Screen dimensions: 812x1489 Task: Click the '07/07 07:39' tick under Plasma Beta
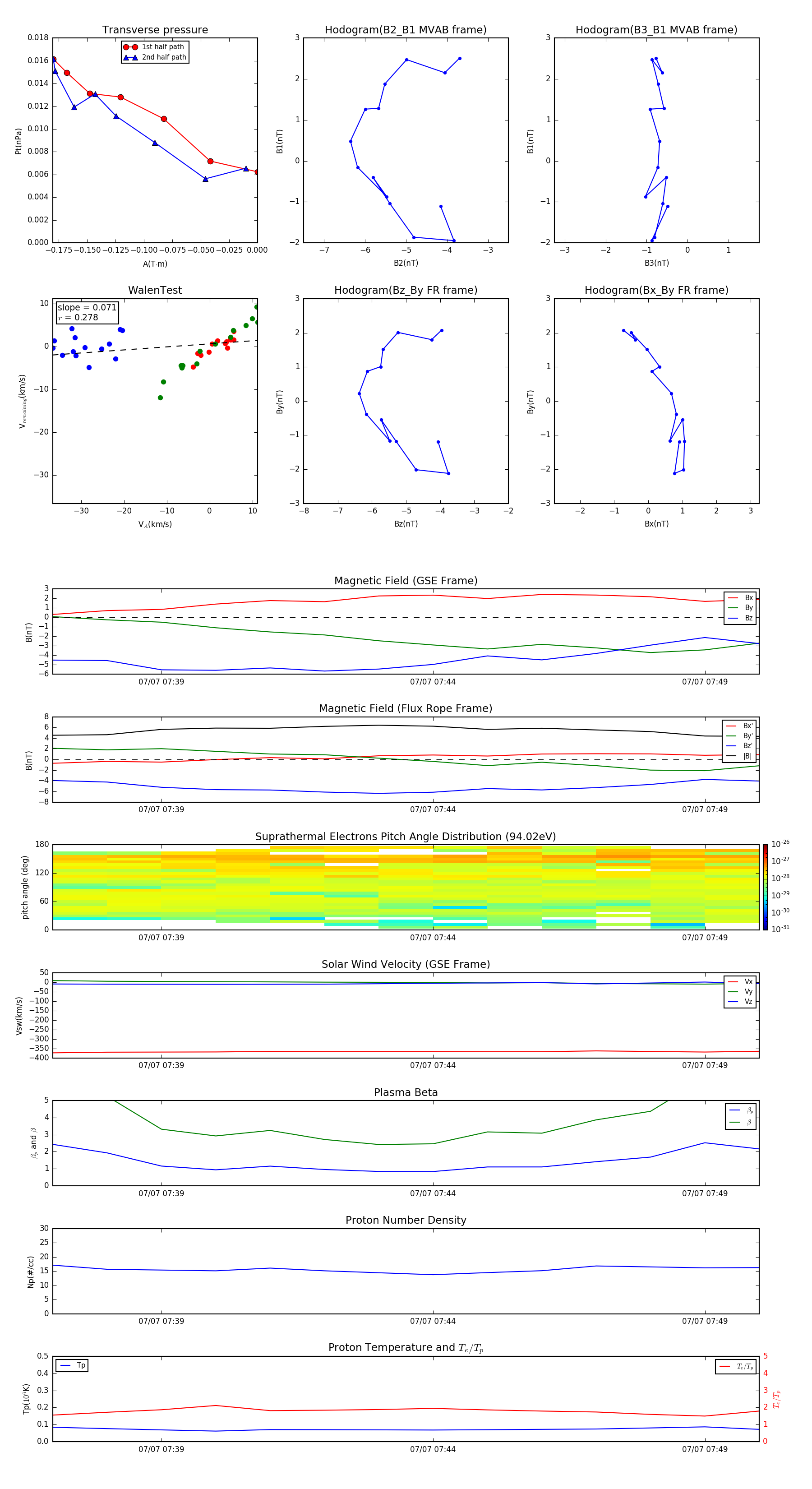click(161, 1193)
